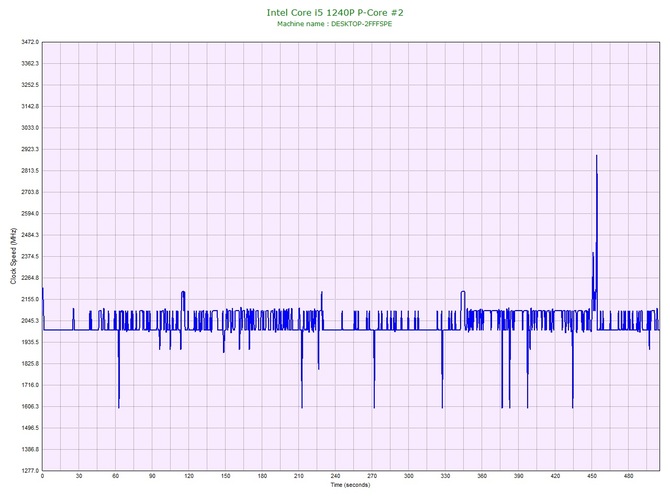
Task: Select the 3033.0 y-axis value
Action: [x=30, y=128]
